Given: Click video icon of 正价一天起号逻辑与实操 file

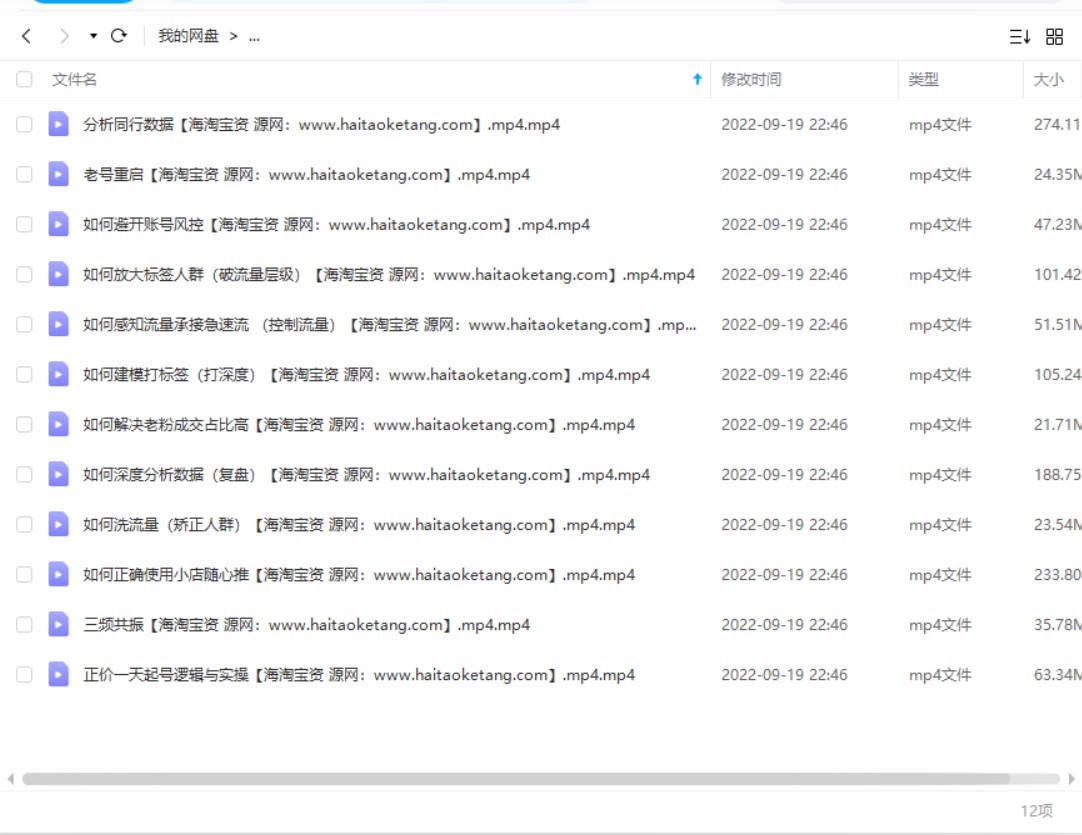Looking at the screenshot, I should 58,675.
